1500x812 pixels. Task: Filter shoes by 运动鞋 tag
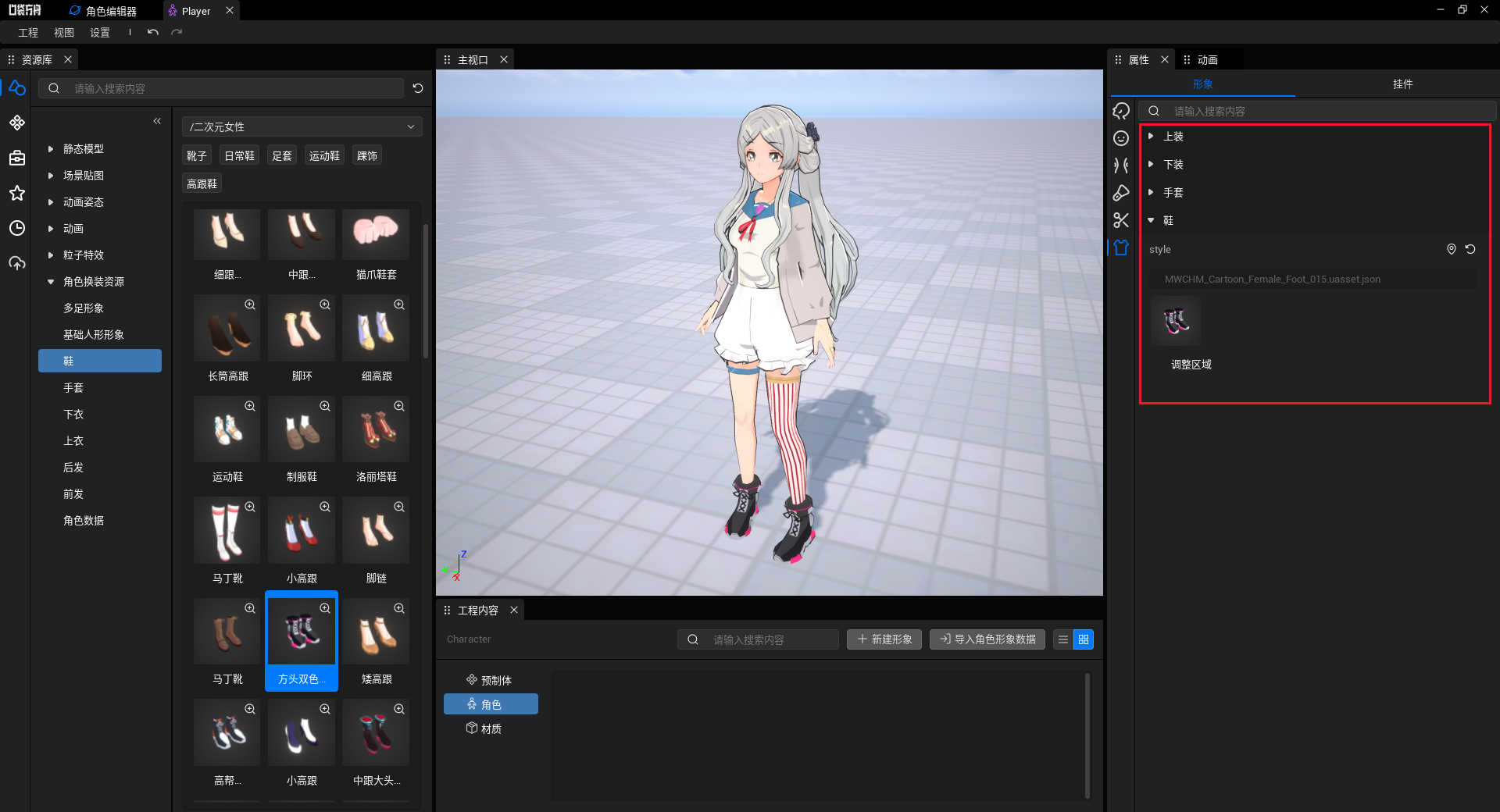(x=325, y=156)
